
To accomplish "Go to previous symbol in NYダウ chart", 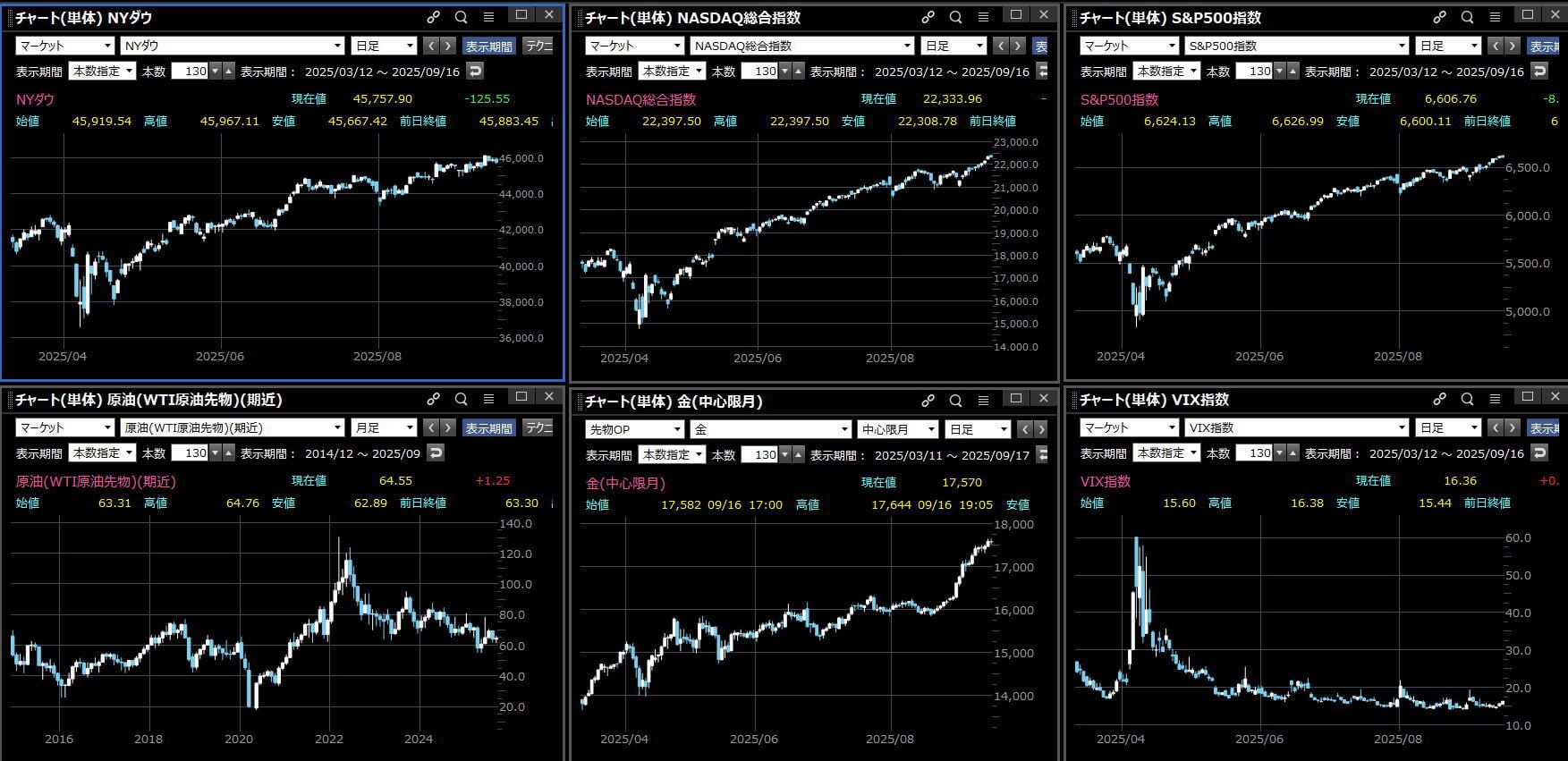I will pyautogui.click(x=431, y=46).
